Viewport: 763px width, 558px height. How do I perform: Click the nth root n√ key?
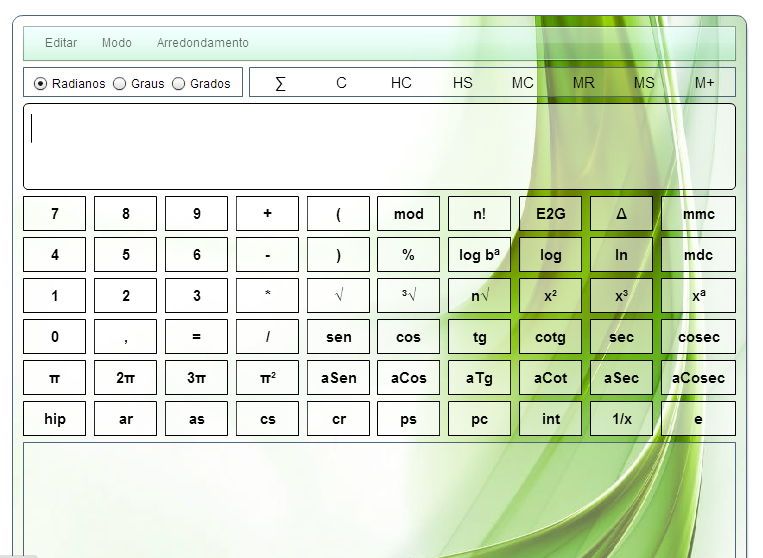[479, 295]
